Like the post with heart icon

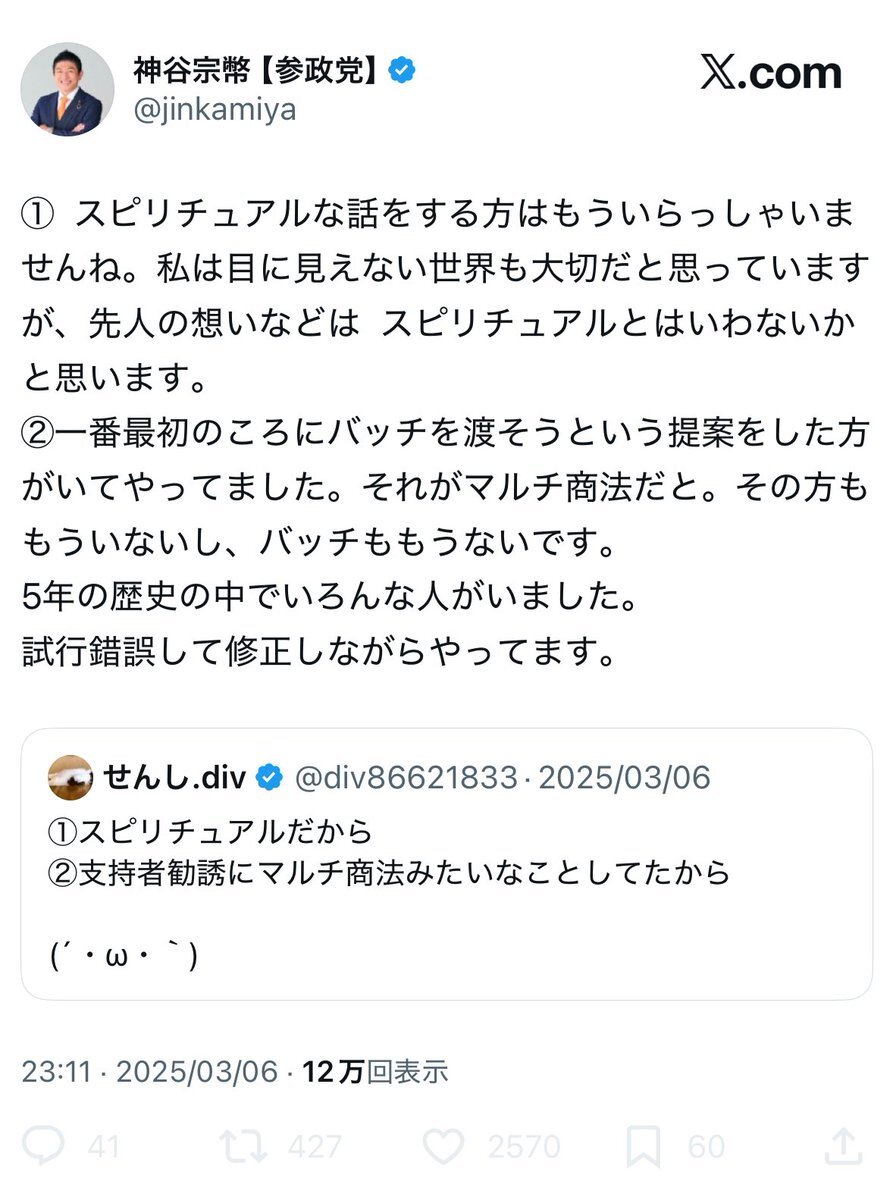coord(442,1145)
